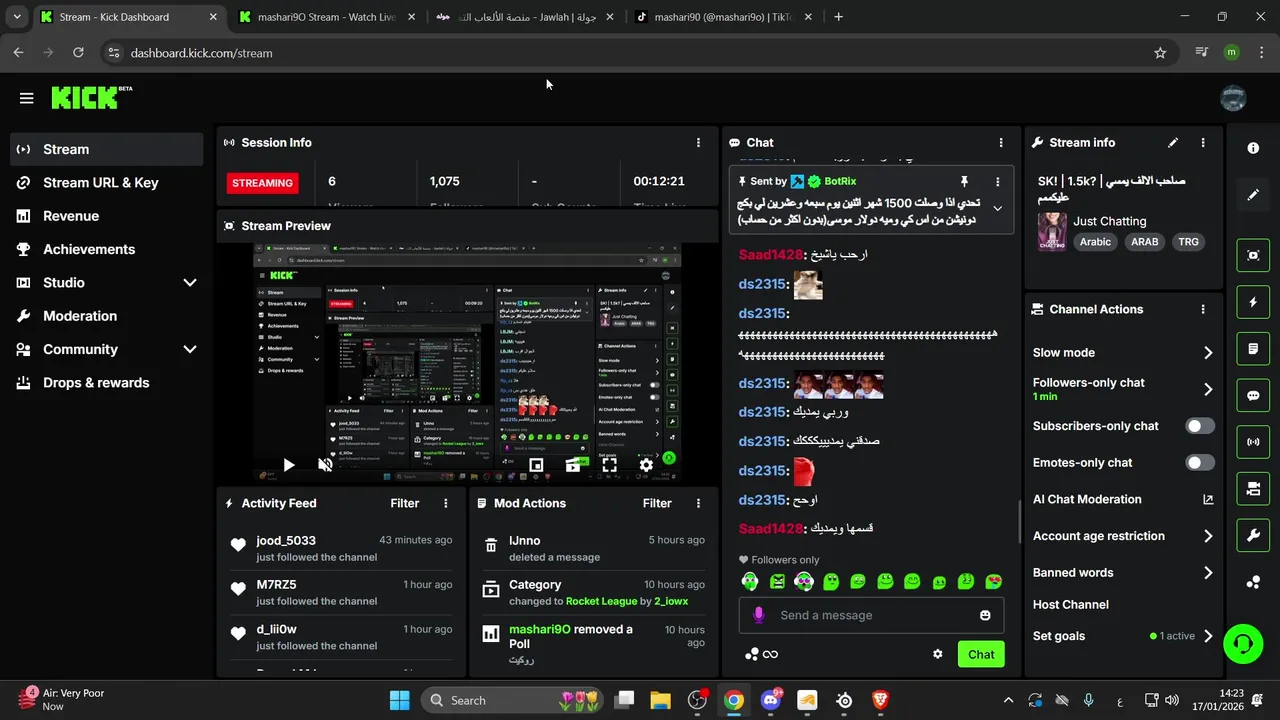Go to the Revenue page
1280x720 pixels.
tap(106, 216)
